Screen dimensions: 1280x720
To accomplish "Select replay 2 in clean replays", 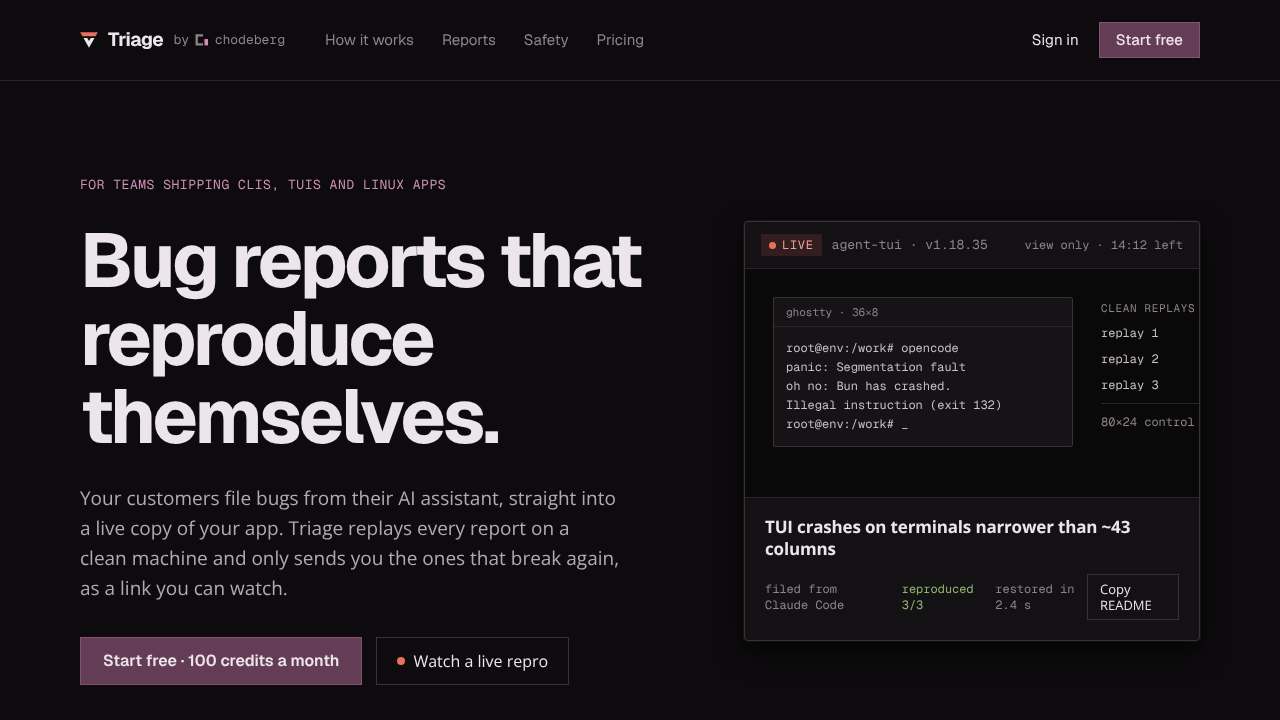I will 1130,359.
